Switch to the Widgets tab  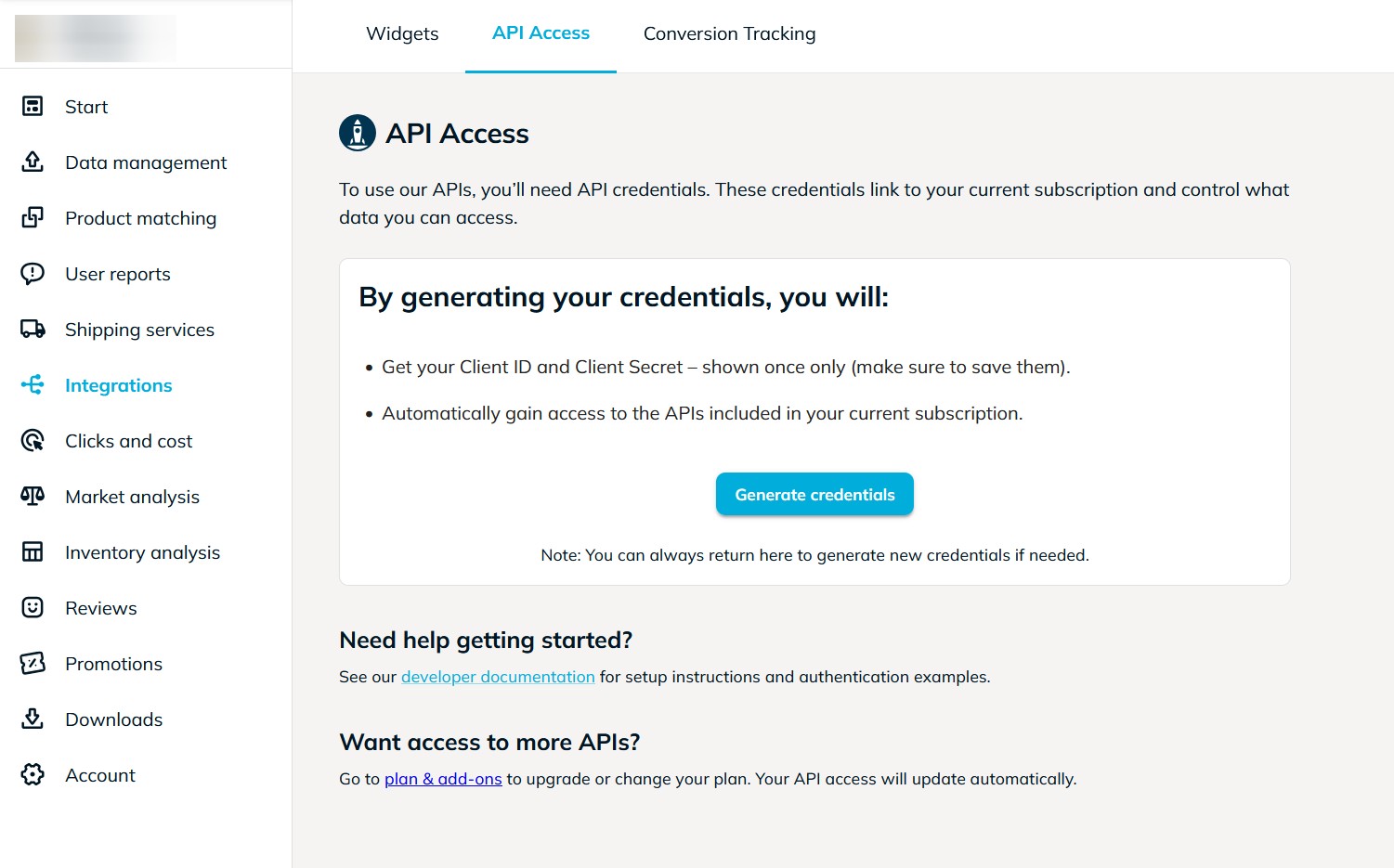click(x=402, y=33)
